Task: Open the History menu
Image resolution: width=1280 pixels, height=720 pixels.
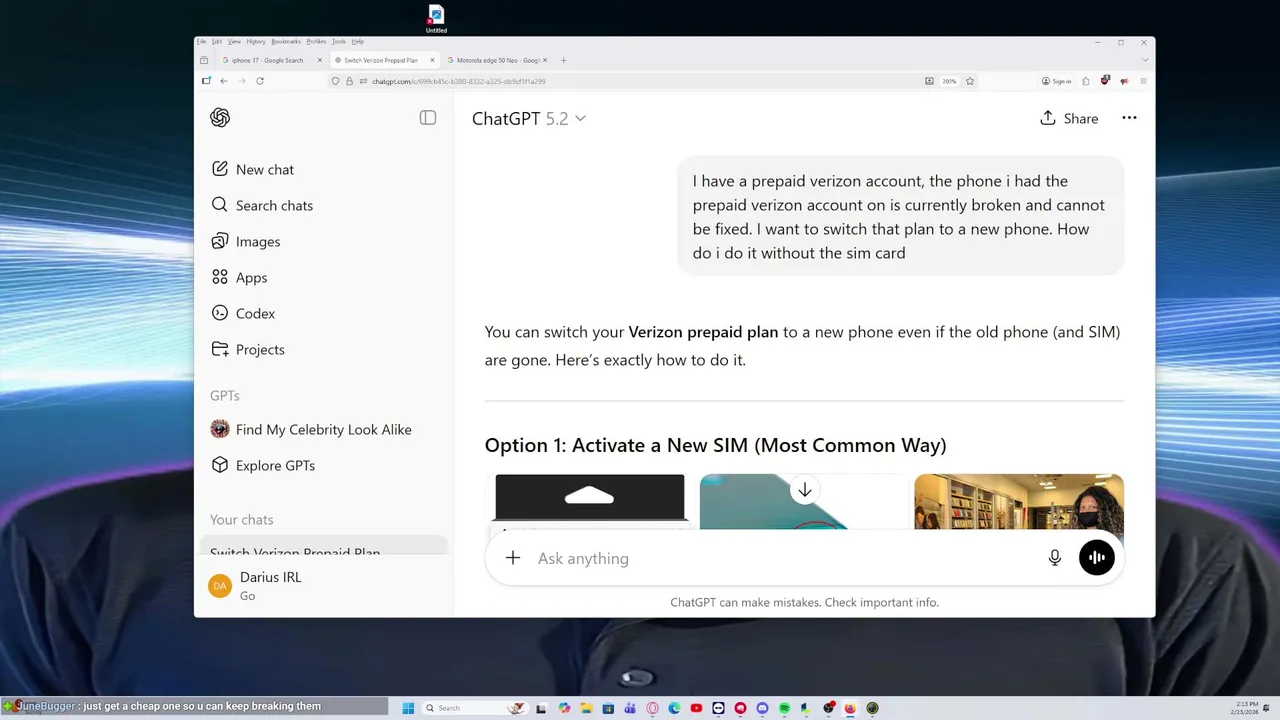Action: (256, 41)
